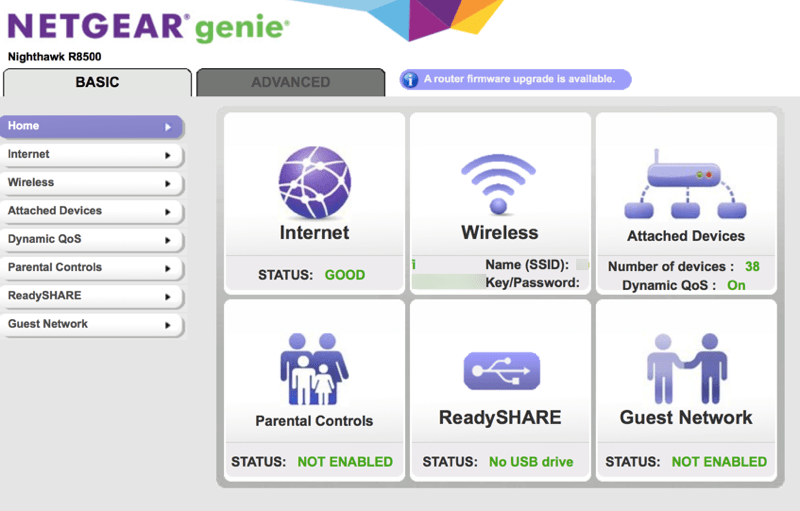
Task: Click the Parental Controls NOT ENABLED status
Action: coord(345,462)
